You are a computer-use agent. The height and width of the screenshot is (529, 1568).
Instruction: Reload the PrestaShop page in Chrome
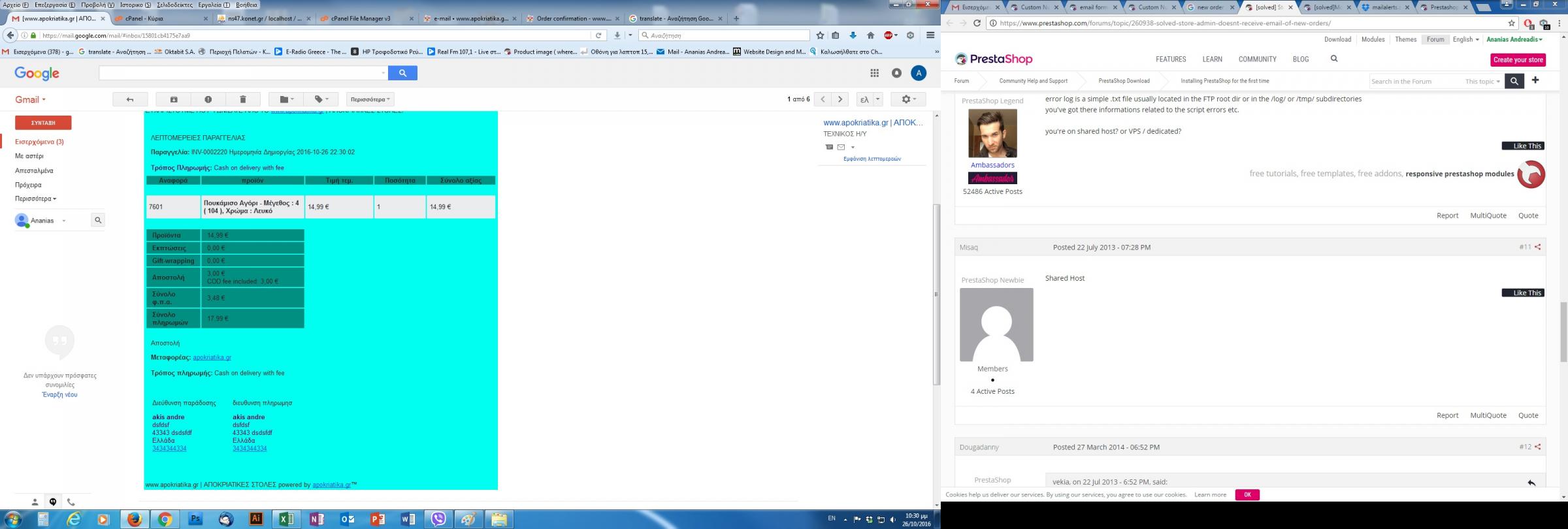977,23
